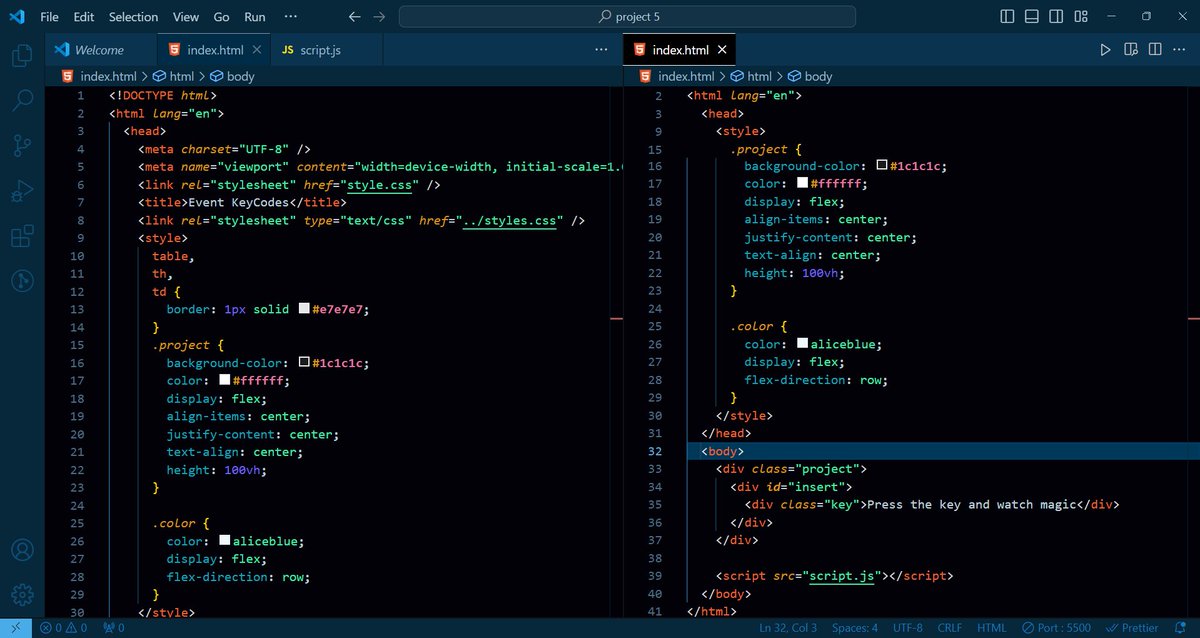Open the Manage gear menu
The image size is (1200, 638).
22,596
